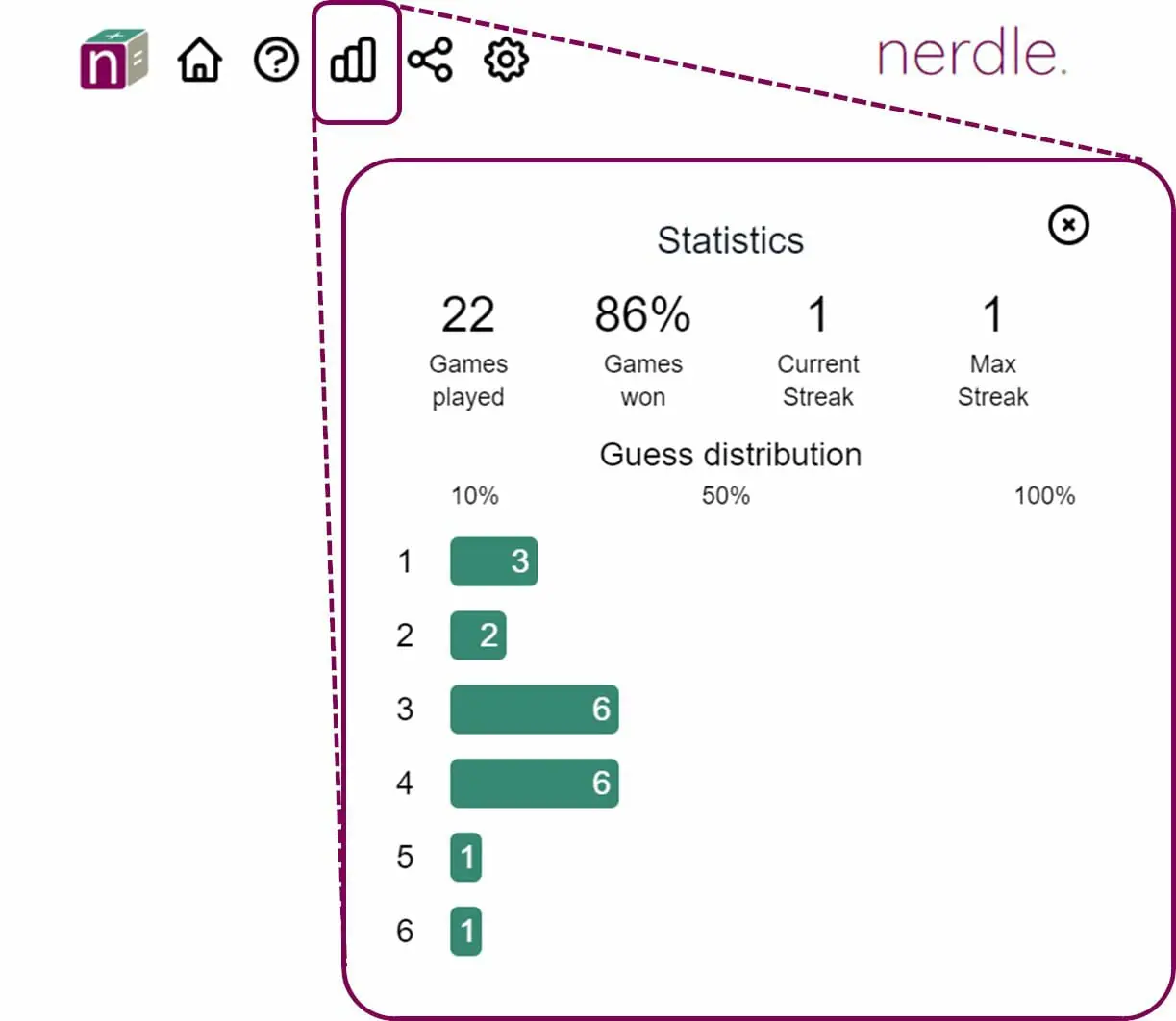Click the Nerdle cube logo icon

(x=113, y=60)
